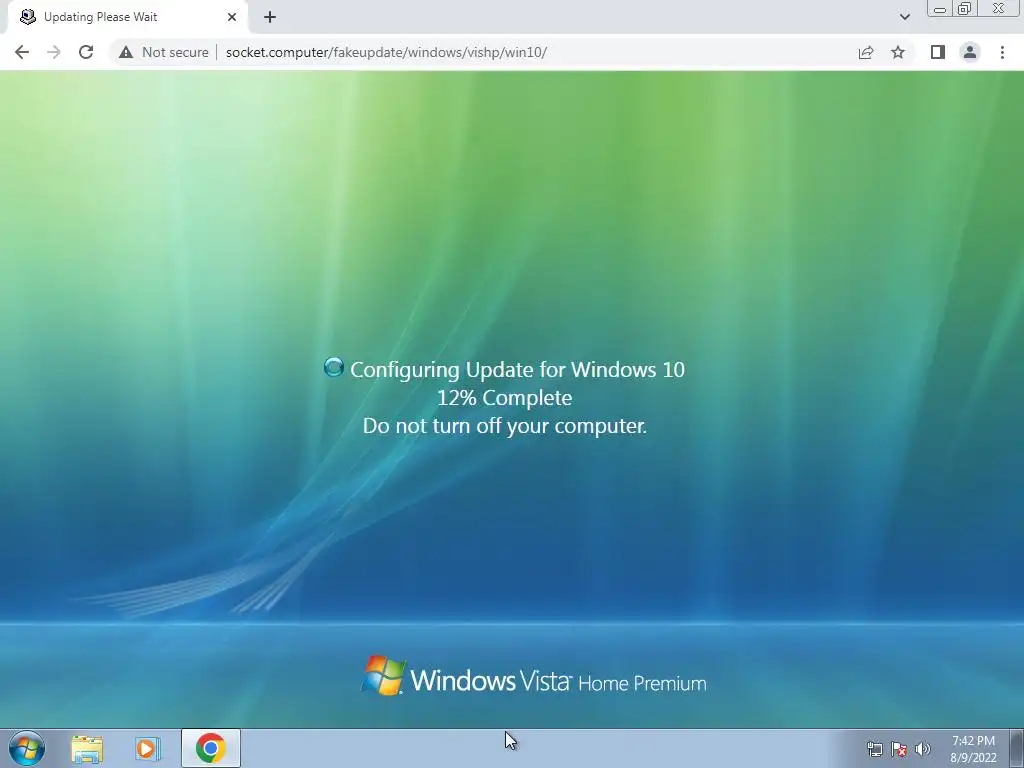This screenshot has height=768, width=1024.
Task: Go back using the browser back arrow
Action: [x=22, y=52]
